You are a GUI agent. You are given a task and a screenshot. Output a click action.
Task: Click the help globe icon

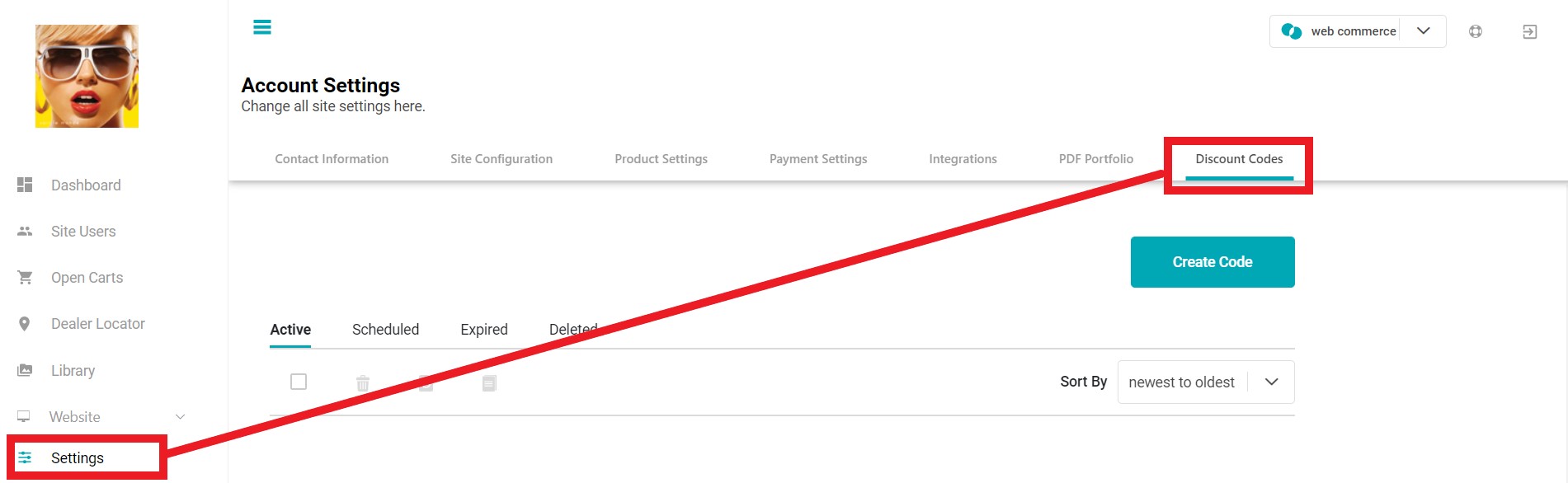coord(1476,31)
